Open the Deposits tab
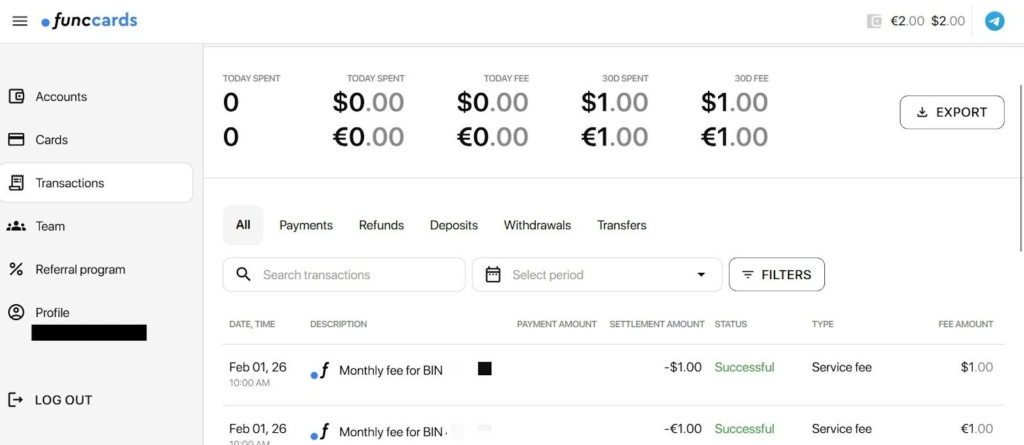Image resolution: width=1024 pixels, height=445 pixels. [x=454, y=225]
